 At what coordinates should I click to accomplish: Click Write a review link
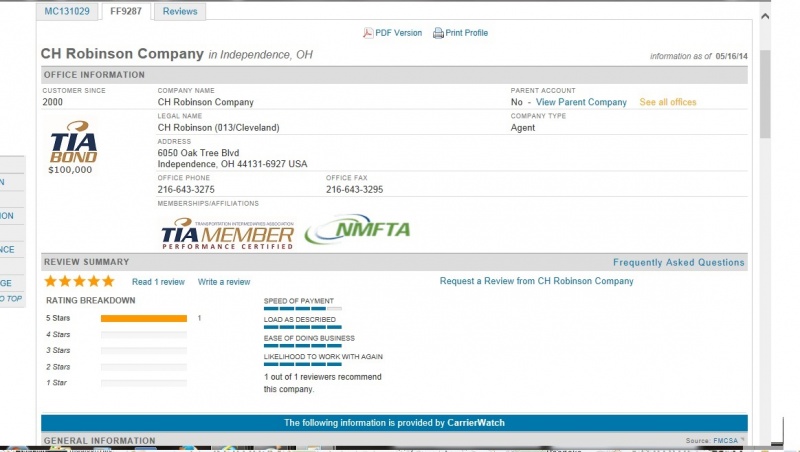[x=224, y=282]
